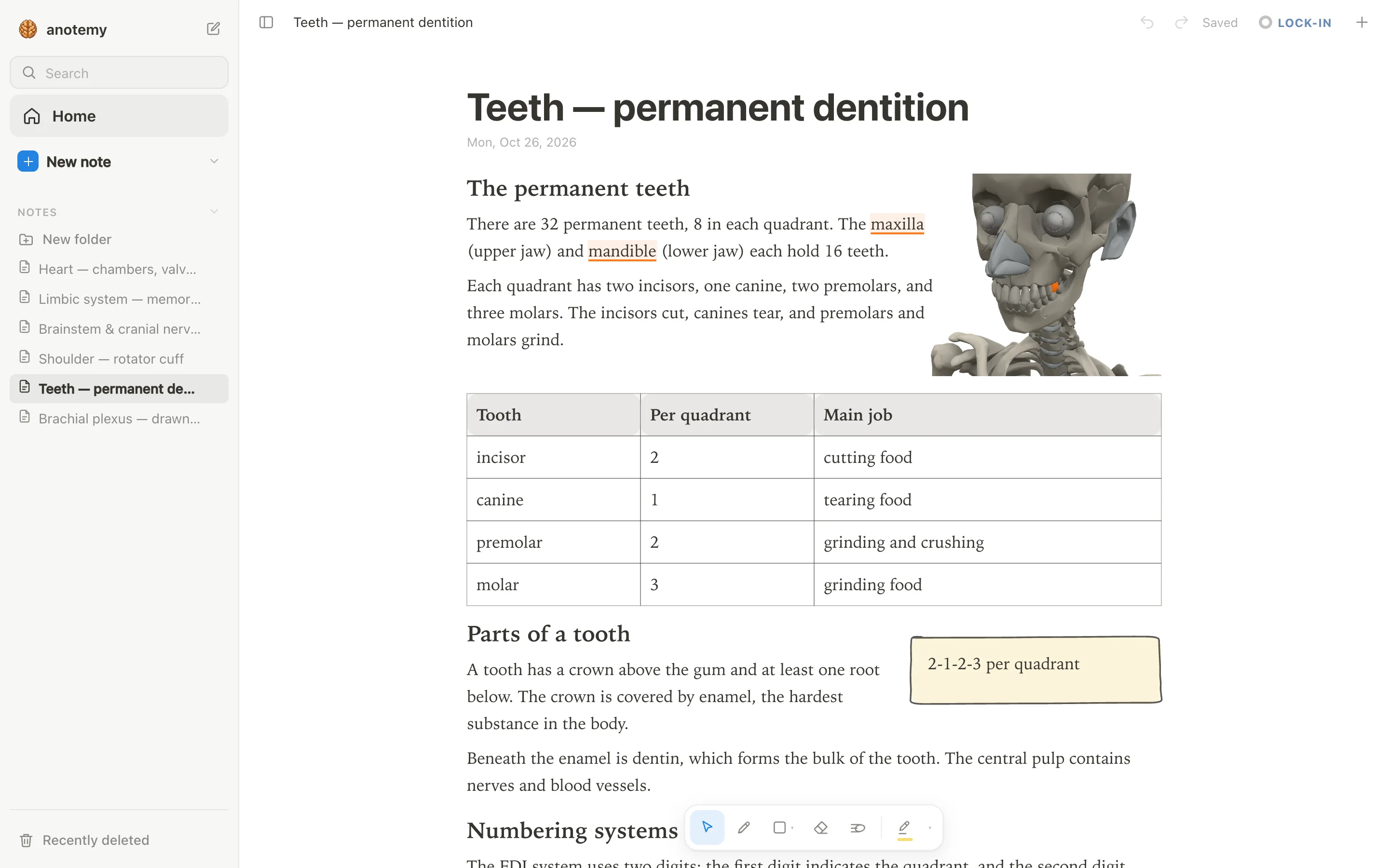Open the Limbic system note
This screenshot has width=1389, height=868.
click(x=119, y=299)
